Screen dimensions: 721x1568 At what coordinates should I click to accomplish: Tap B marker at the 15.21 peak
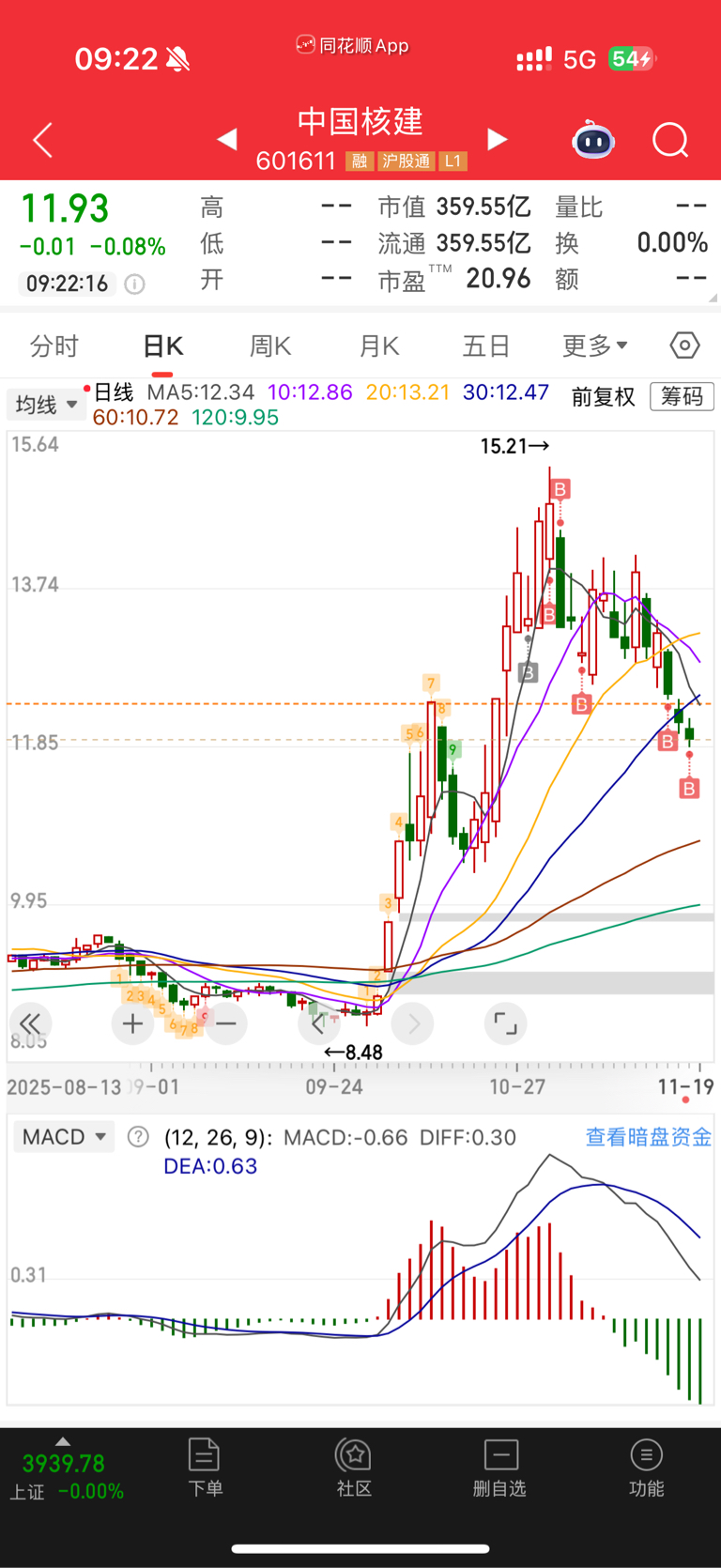point(560,489)
